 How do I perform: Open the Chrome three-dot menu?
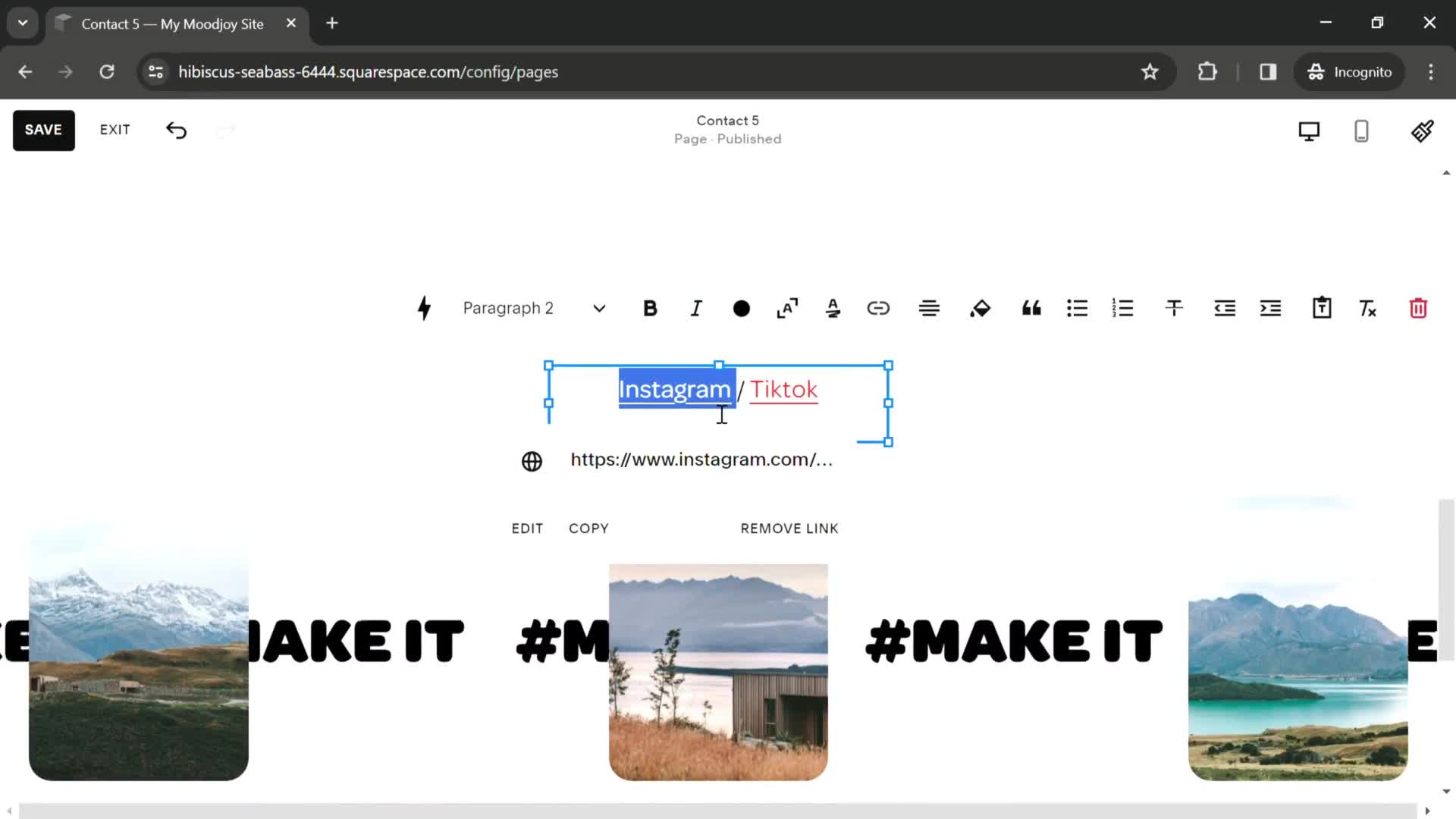tap(1431, 72)
